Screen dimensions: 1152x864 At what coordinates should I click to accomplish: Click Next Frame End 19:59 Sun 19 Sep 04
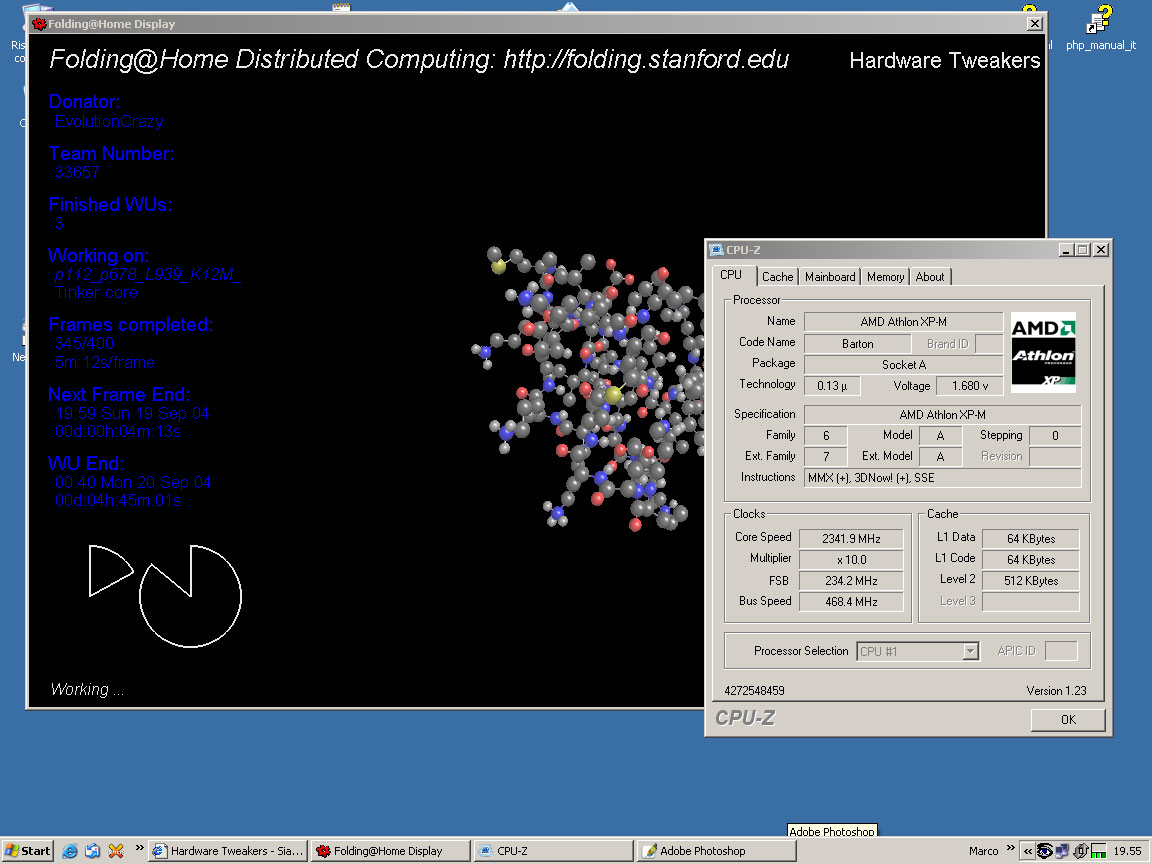[x=132, y=413]
